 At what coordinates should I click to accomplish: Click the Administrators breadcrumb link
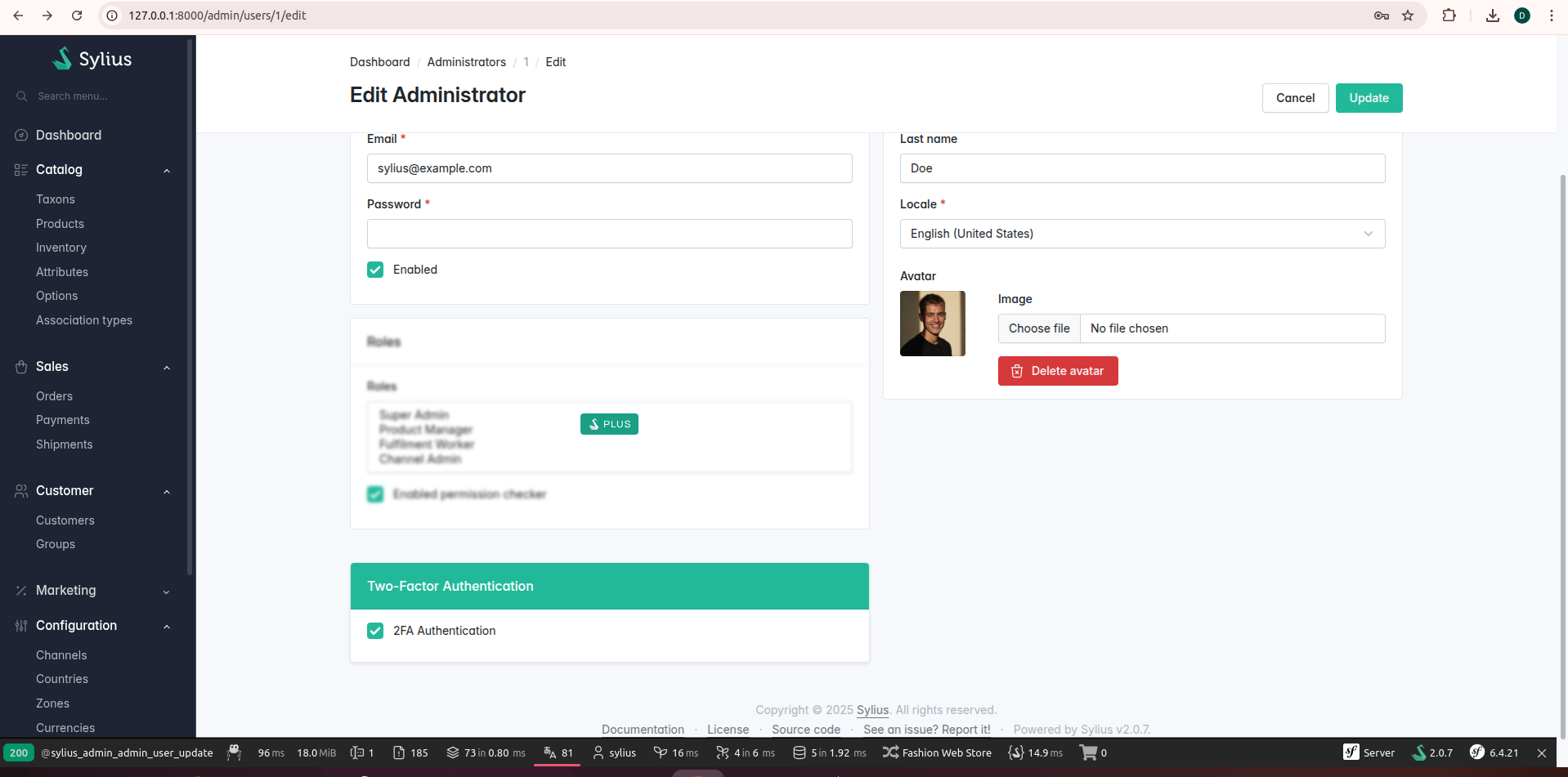click(x=466, y=62)
